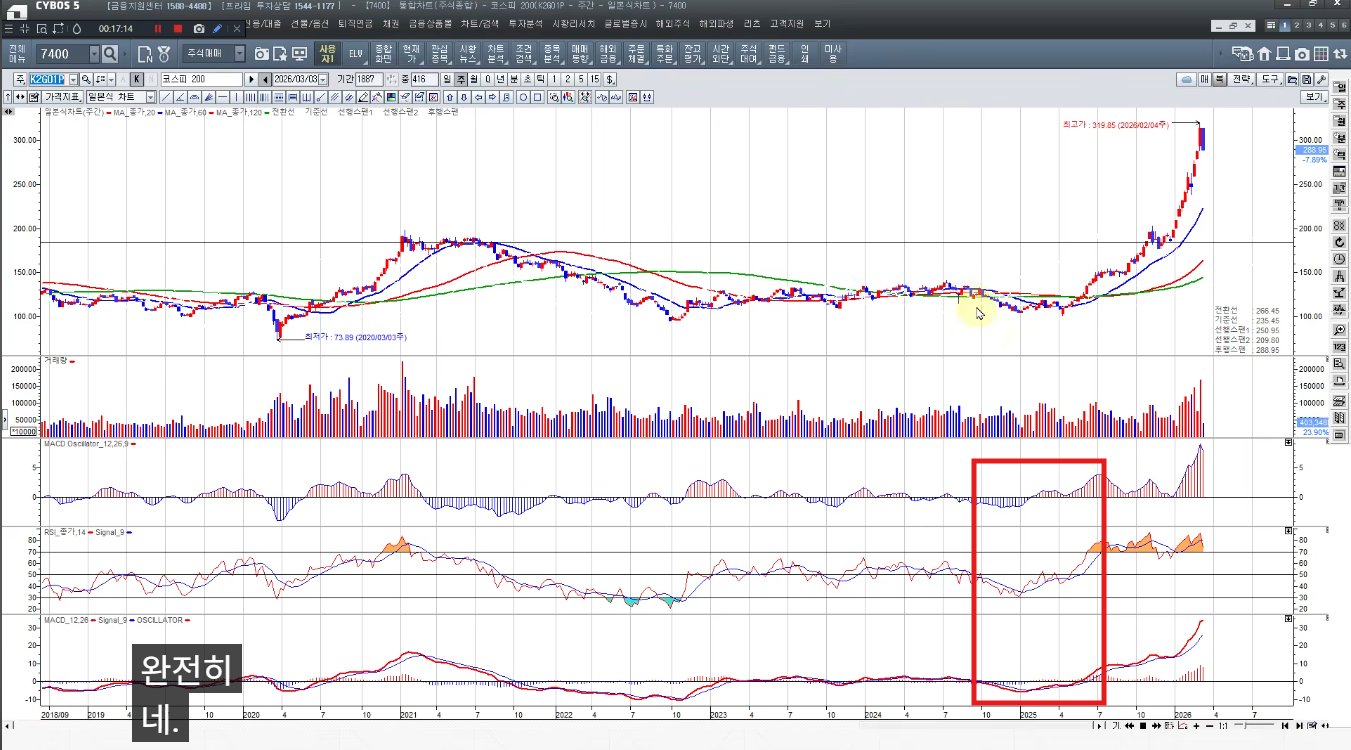Select the trend line drawing tool

(167, 97)
